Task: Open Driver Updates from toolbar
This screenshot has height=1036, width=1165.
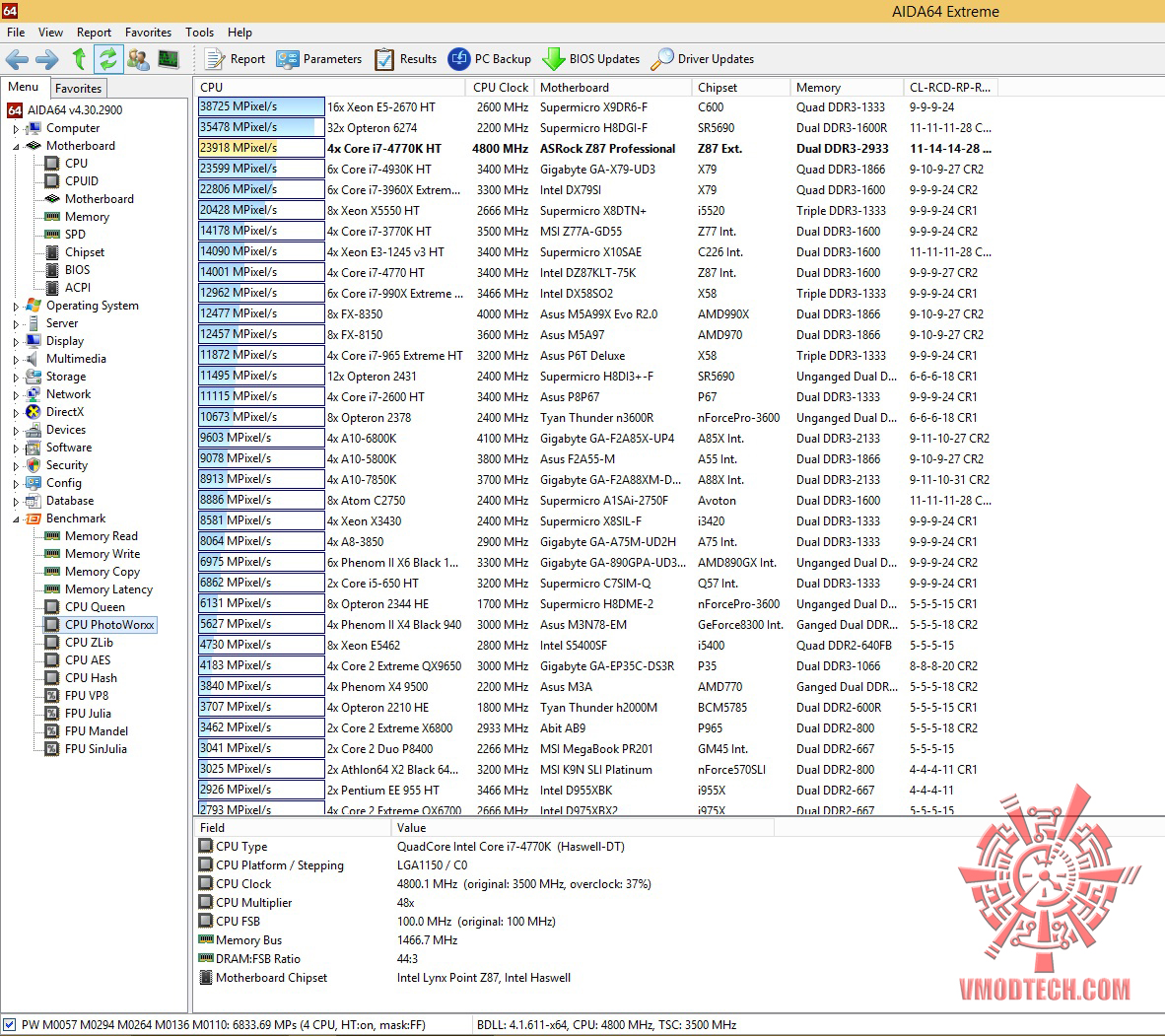Action: click(702, 59)
